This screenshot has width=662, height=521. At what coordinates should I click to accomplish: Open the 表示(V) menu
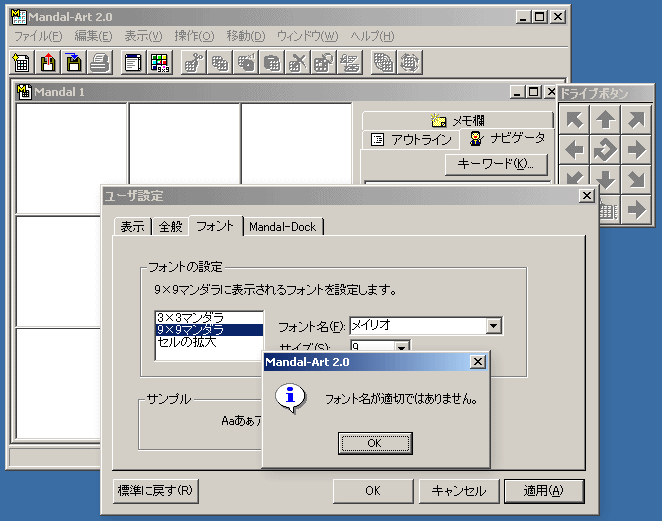point(143,36)
